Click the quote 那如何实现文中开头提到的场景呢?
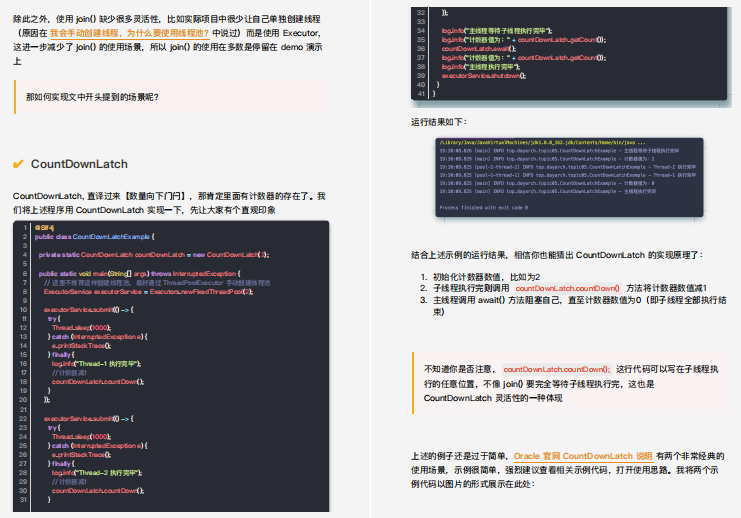741x518 pixels. [x=93, y=97]
